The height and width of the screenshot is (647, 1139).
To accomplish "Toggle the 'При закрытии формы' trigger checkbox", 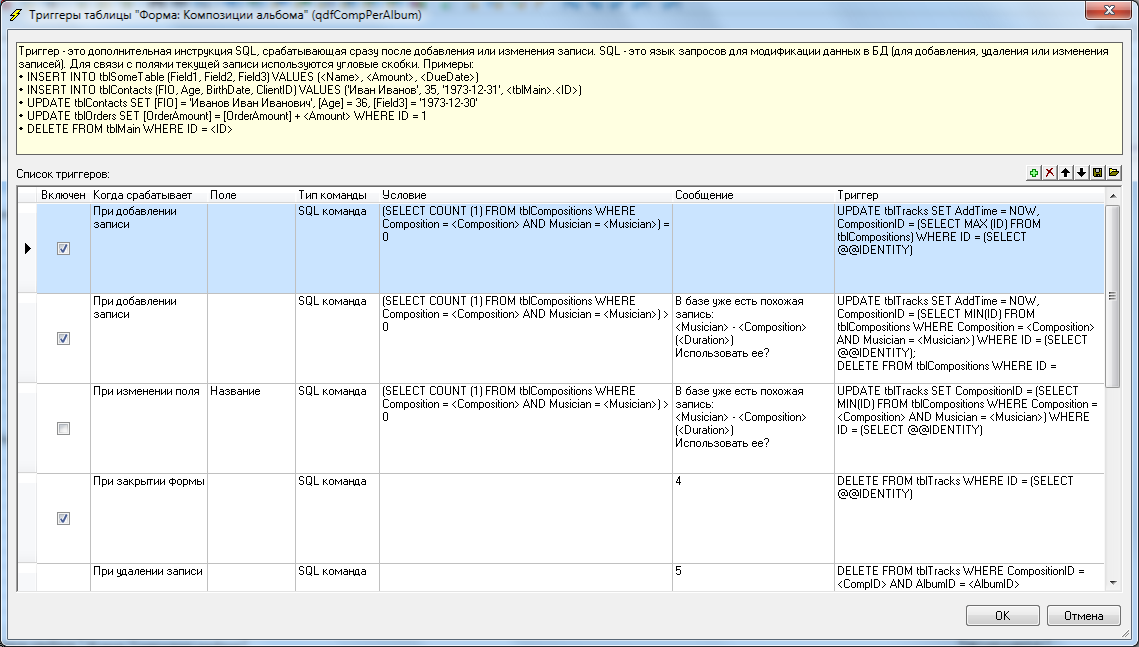I will (x=63, y=518).
